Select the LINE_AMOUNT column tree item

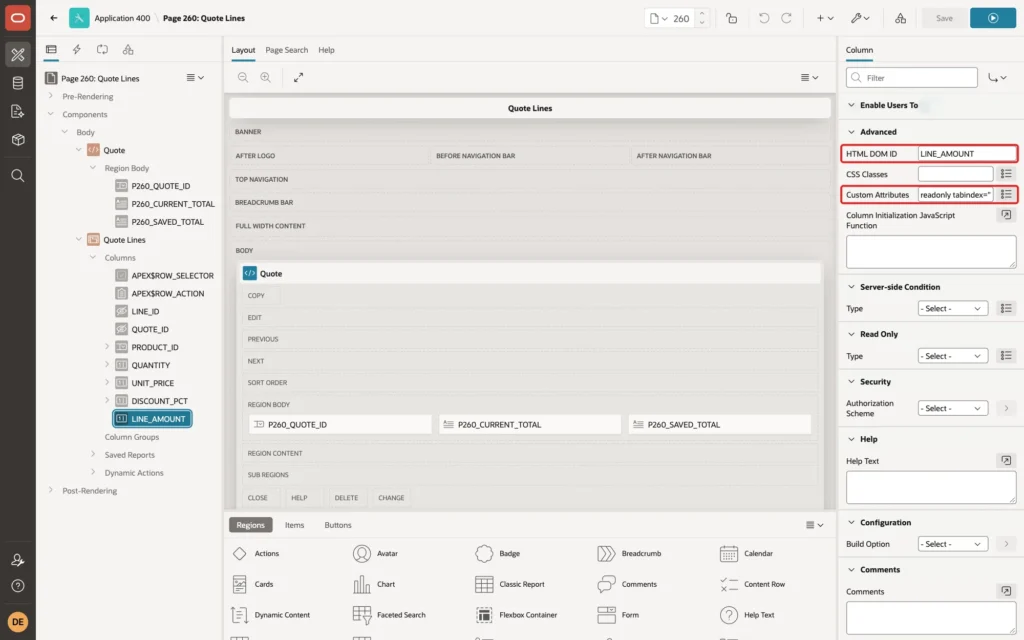152,419
